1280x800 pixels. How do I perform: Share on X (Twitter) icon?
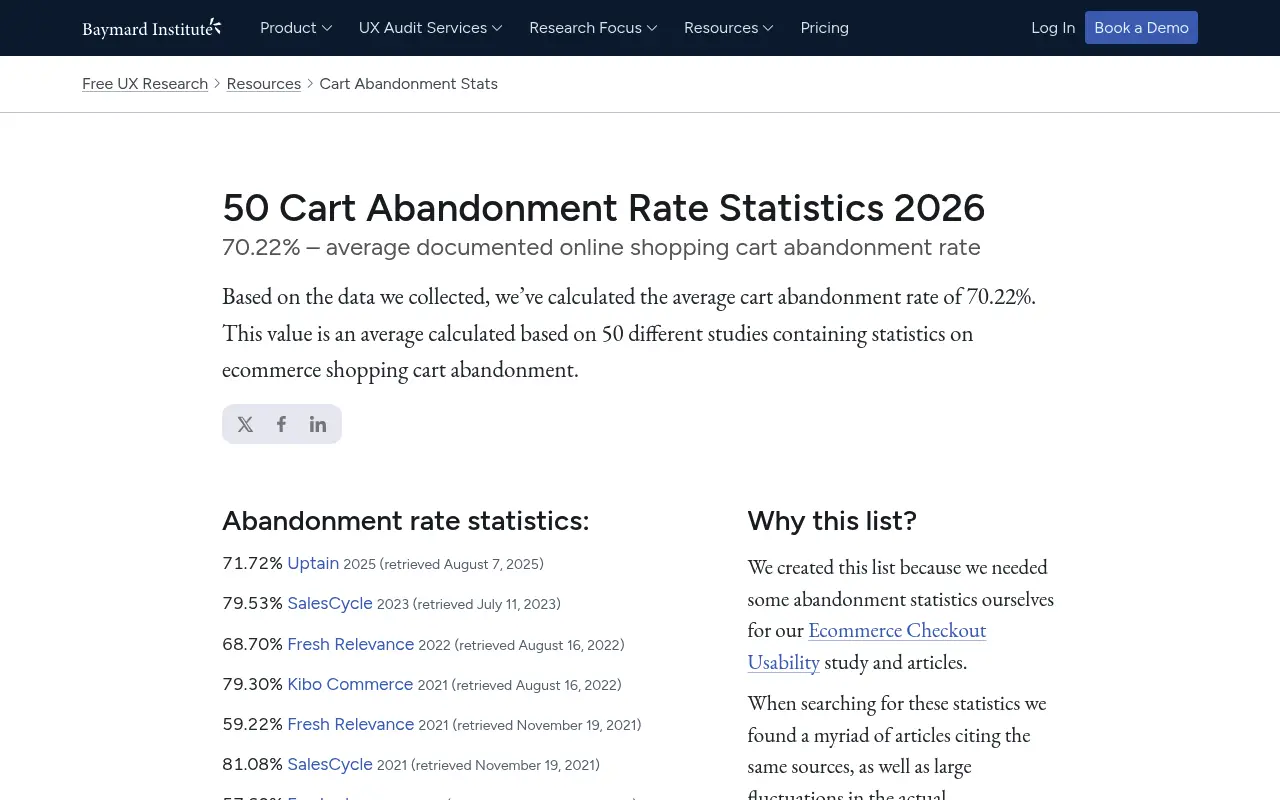click(x=245, y=424)
